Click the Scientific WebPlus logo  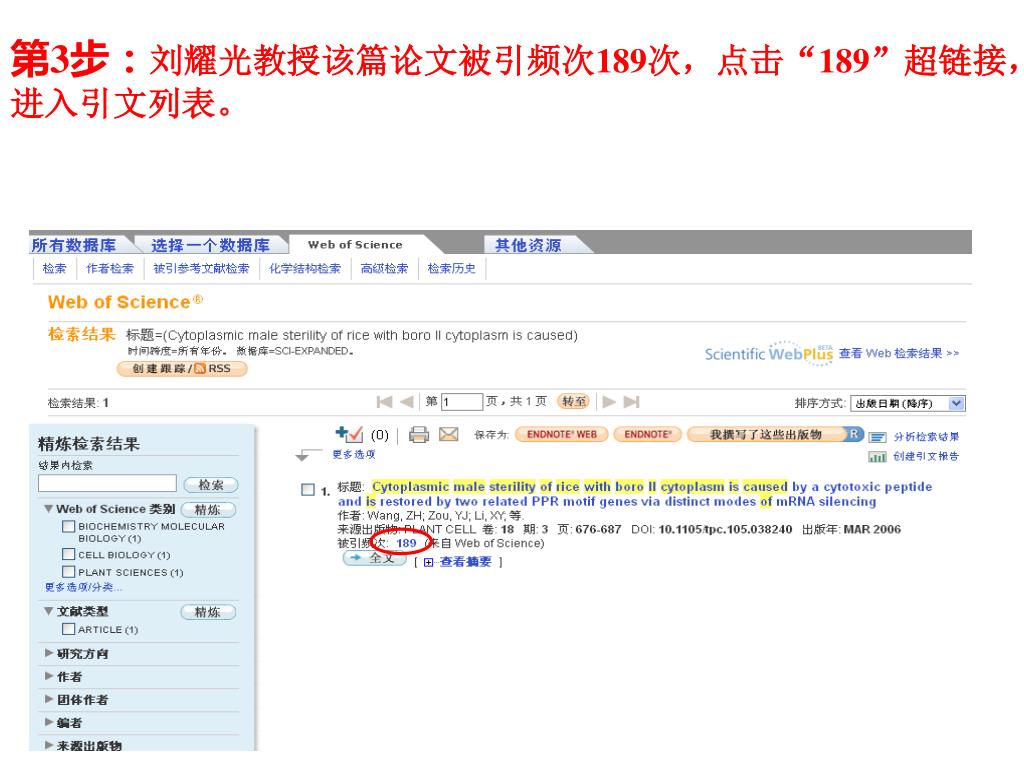coord(769,353)
